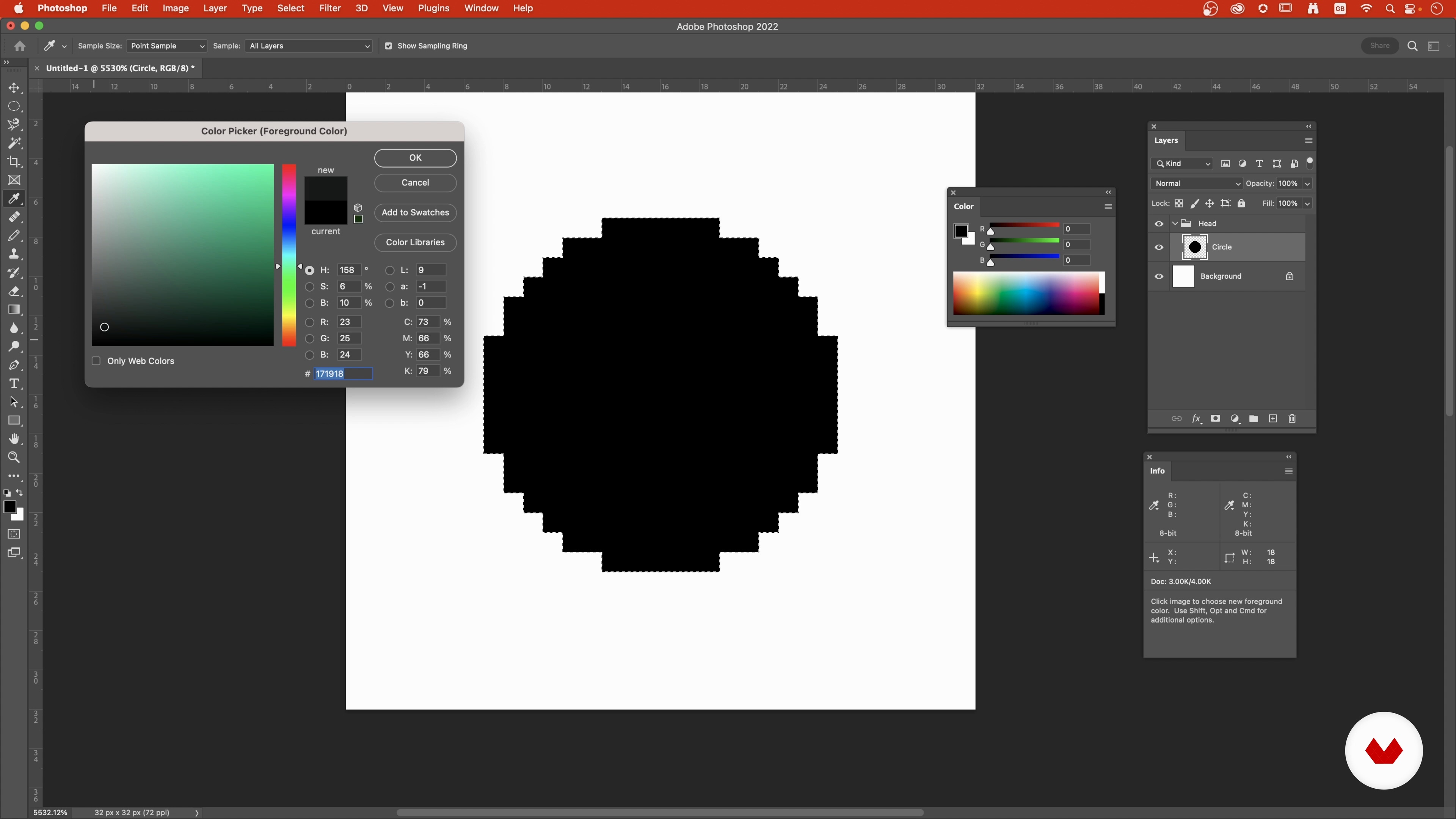The image size is (1456, 819).
Task: Select the Crop tool
Action: click(14, 162)
